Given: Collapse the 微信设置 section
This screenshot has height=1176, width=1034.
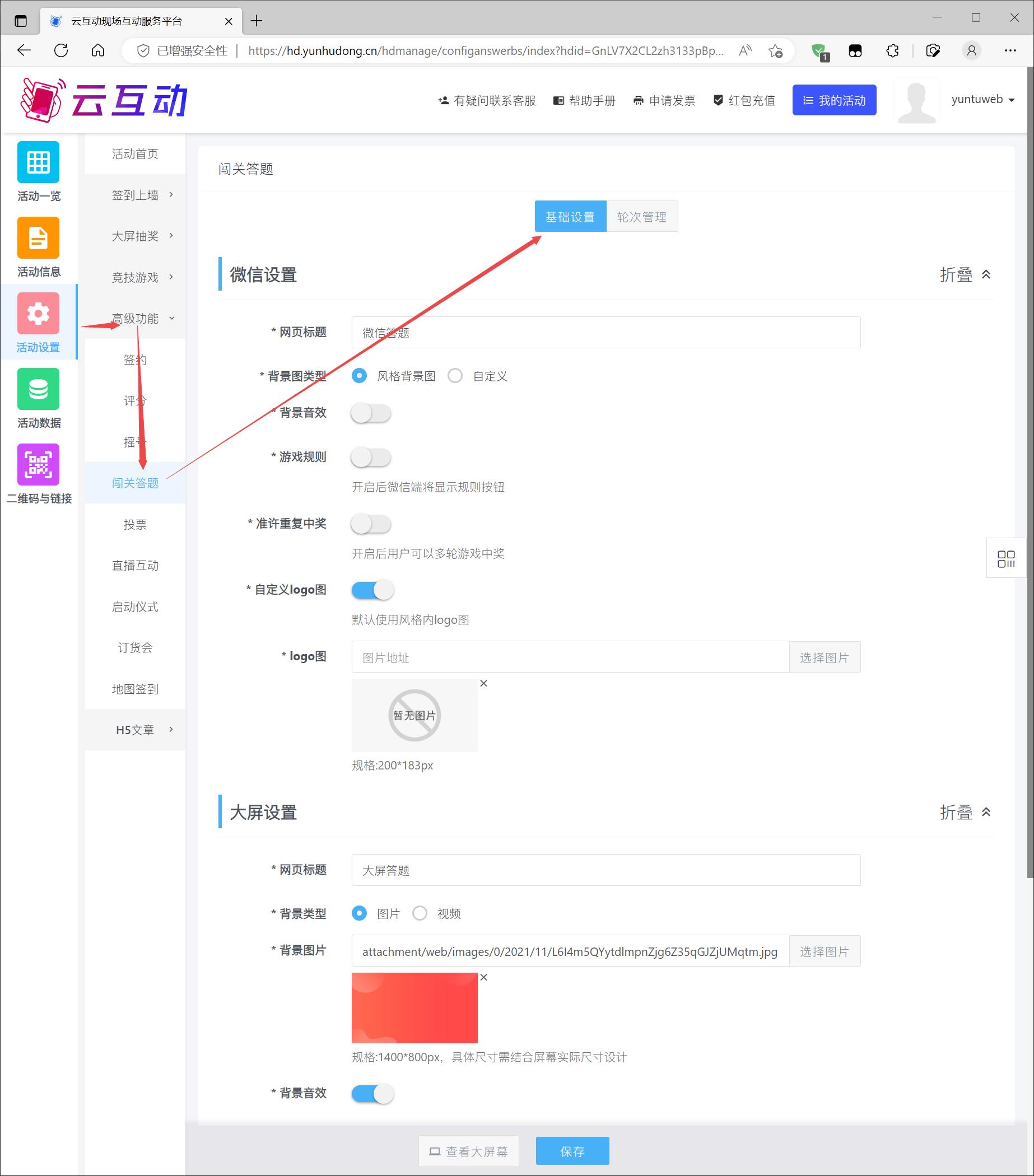Looking at the screenshot, I should coord(965,275).
